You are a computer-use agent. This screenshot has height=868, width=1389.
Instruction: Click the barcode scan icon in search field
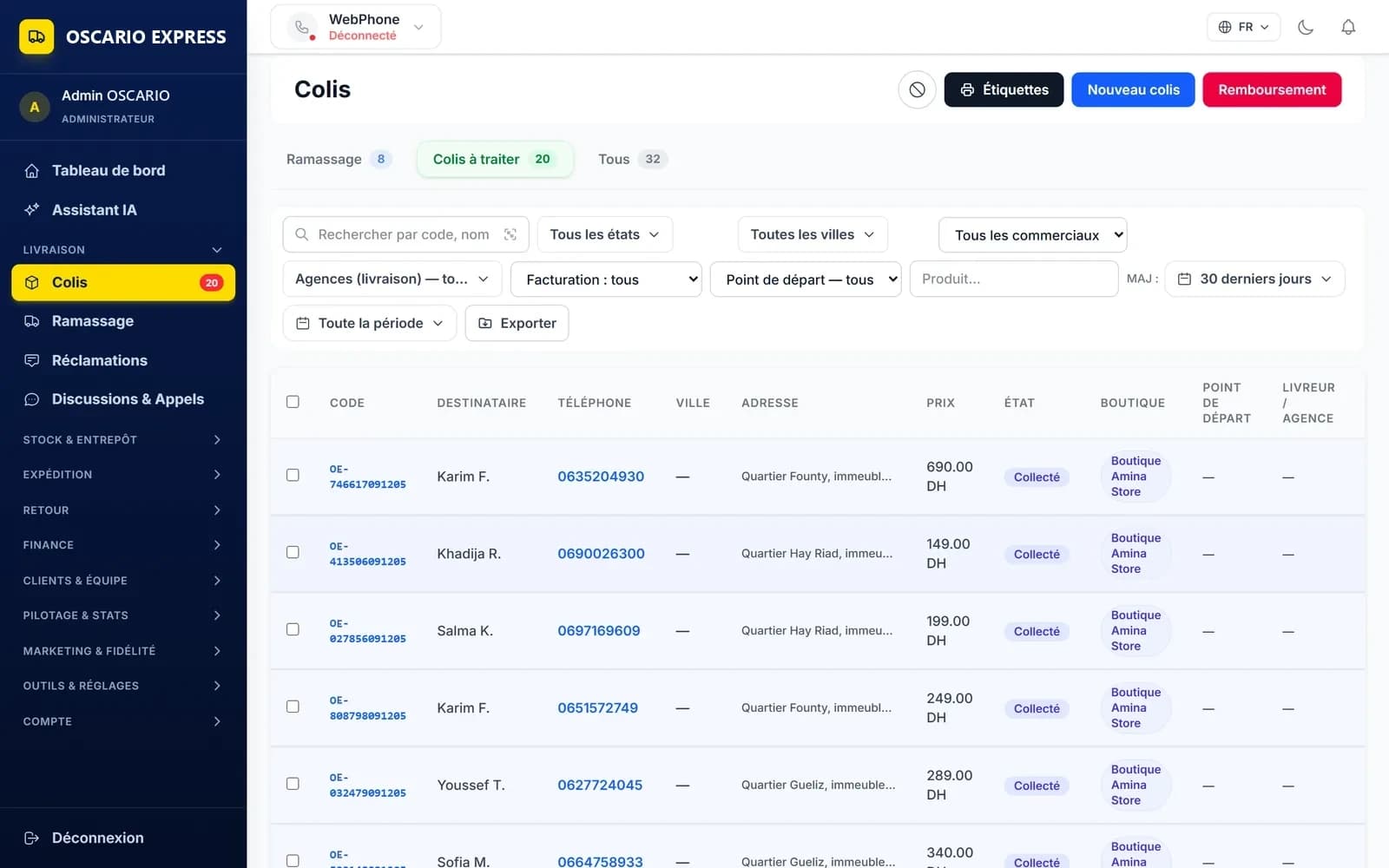pos(510,234)
